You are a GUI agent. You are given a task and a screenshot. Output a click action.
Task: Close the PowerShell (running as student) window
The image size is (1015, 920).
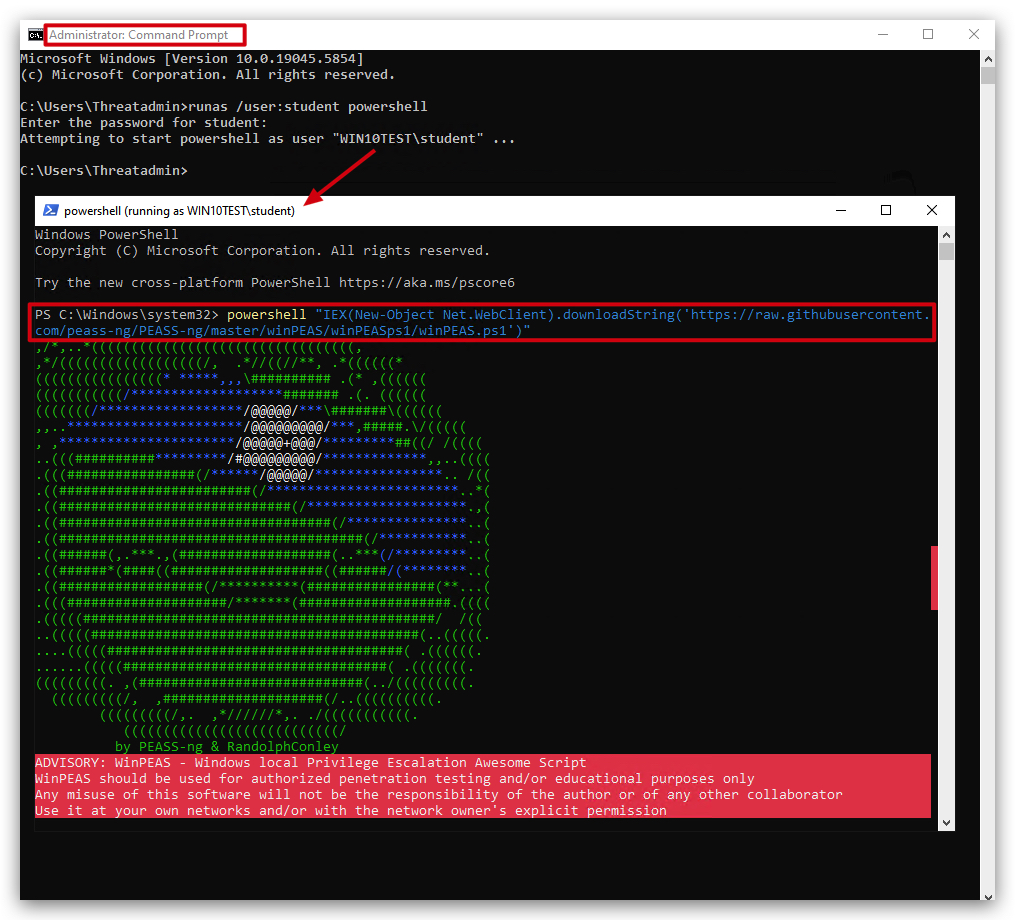[931, 210]
